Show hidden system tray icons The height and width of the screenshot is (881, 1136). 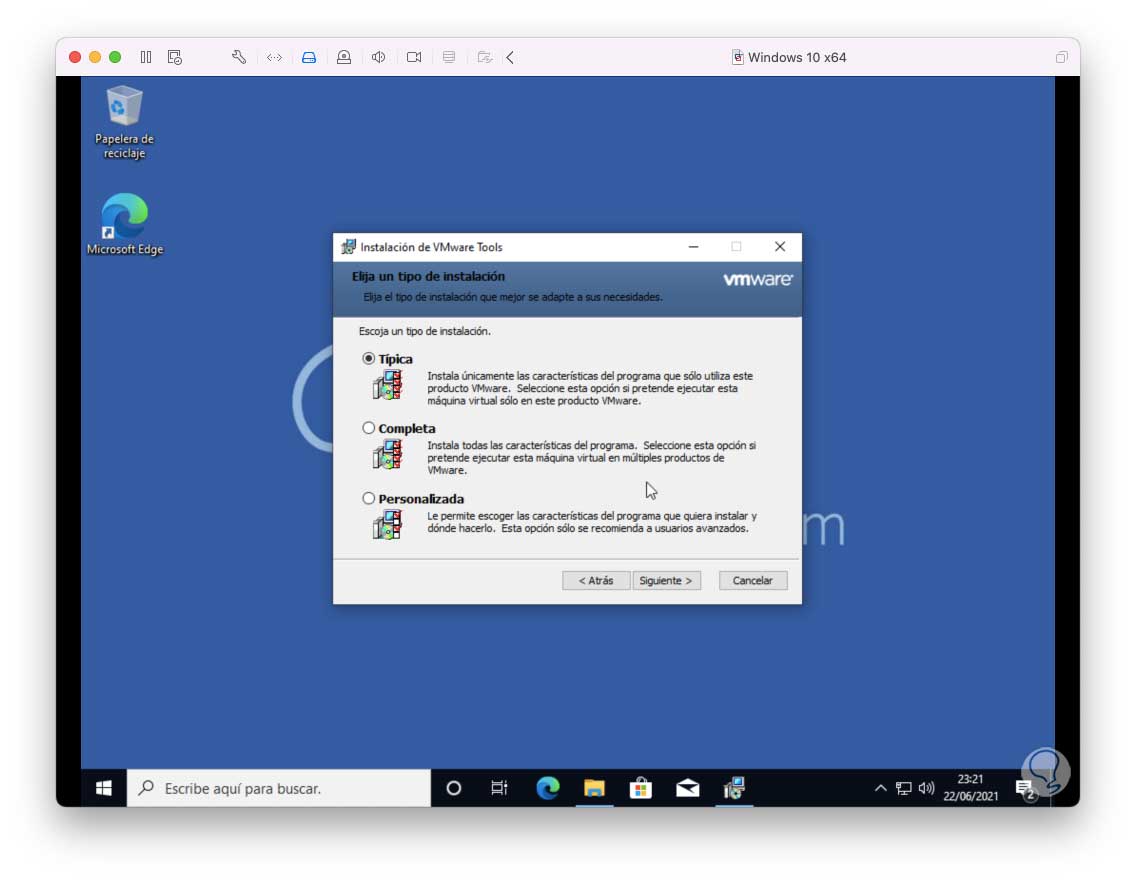click(880, 788)
